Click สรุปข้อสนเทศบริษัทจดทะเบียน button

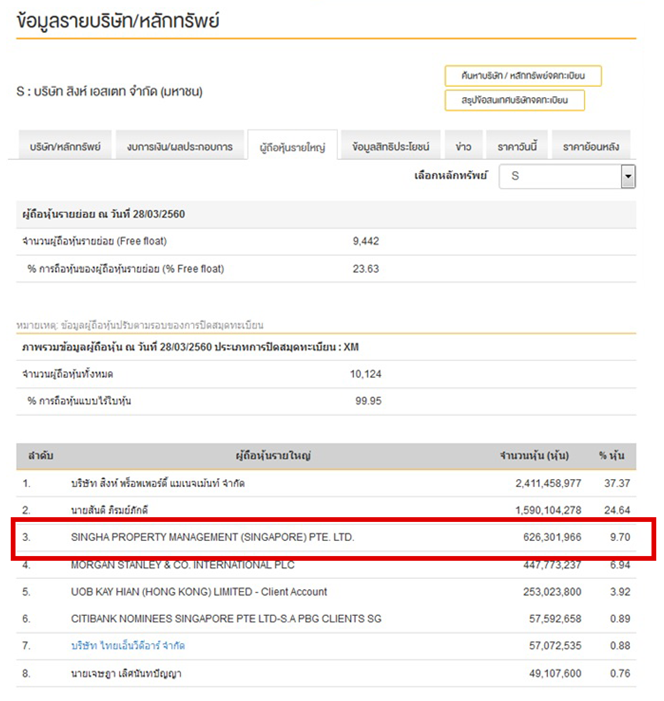pyautogui.click(x=515, y=100)
